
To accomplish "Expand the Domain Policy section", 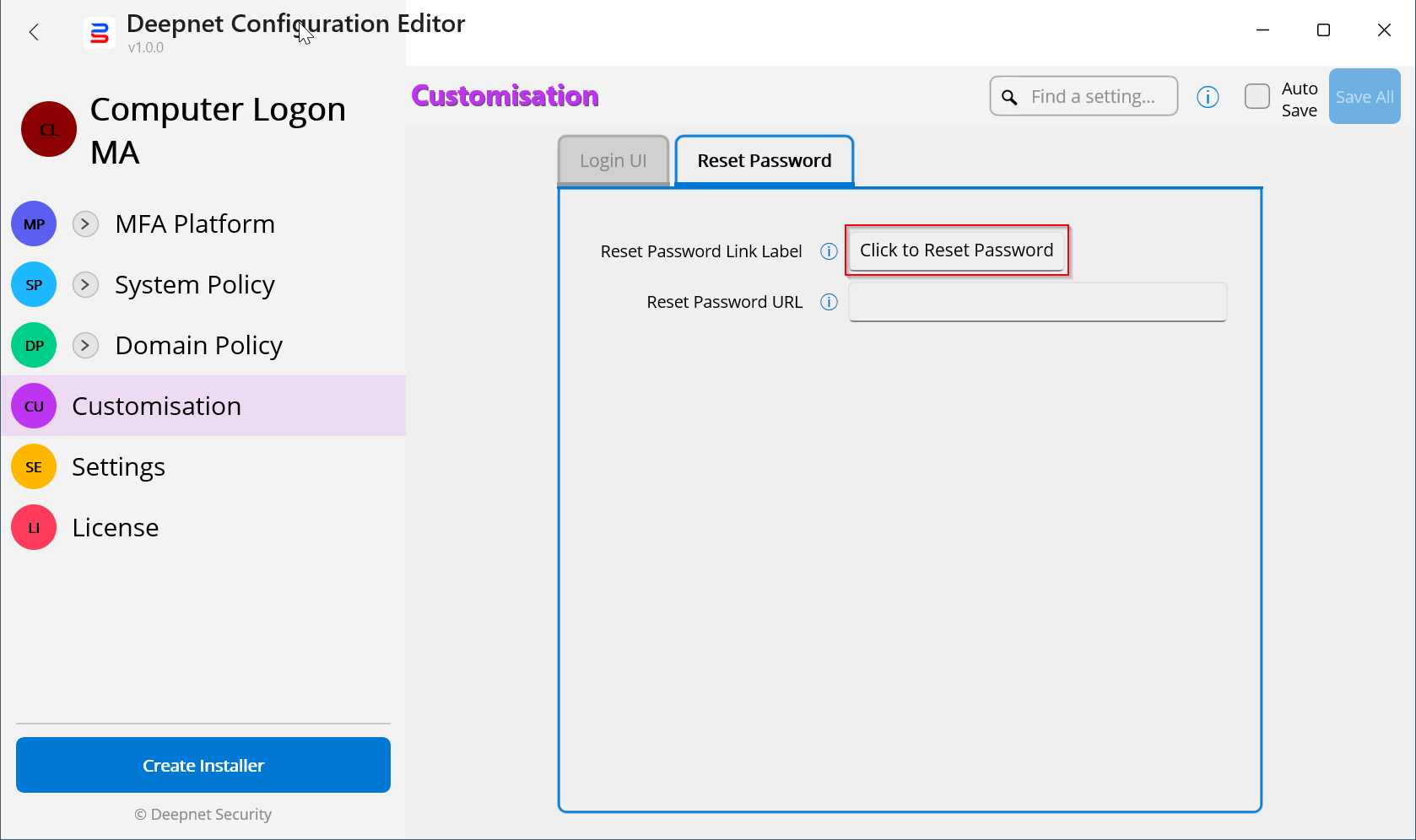I will [x=85, y=346].
